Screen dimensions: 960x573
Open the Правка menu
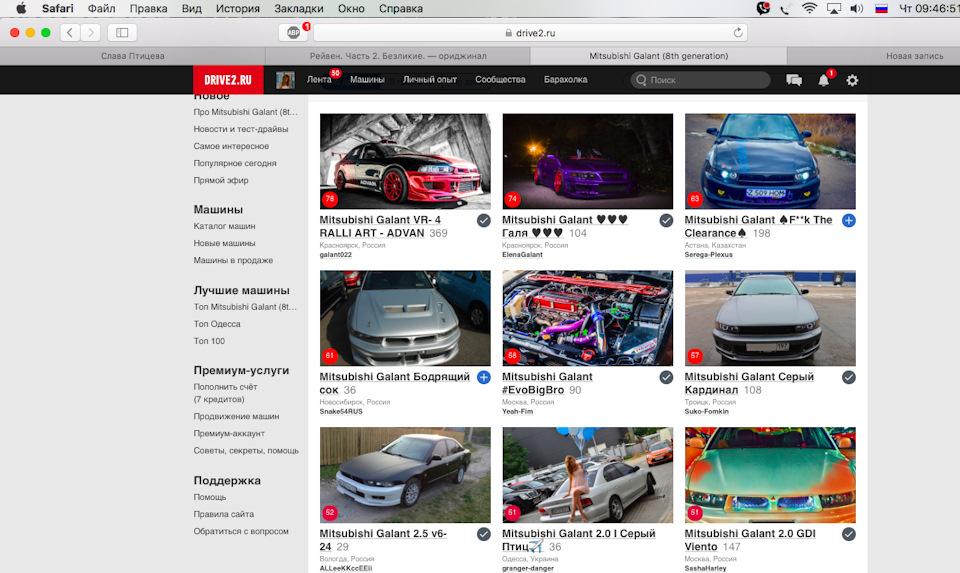click(x=148, y=9)
